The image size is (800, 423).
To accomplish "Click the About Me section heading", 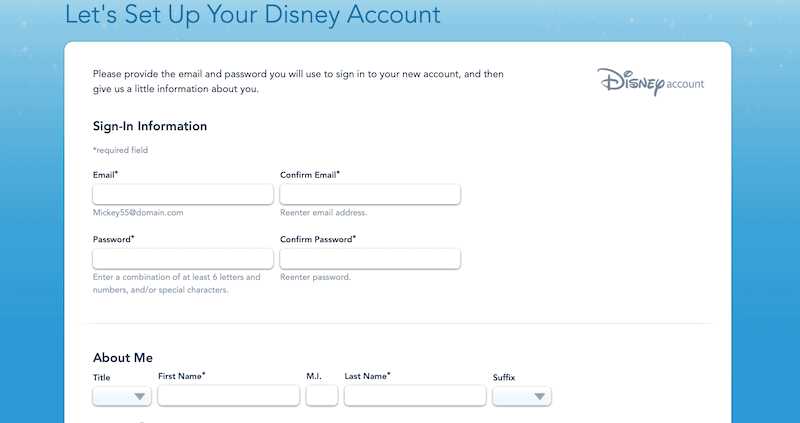I will click(x=123, y=358).
